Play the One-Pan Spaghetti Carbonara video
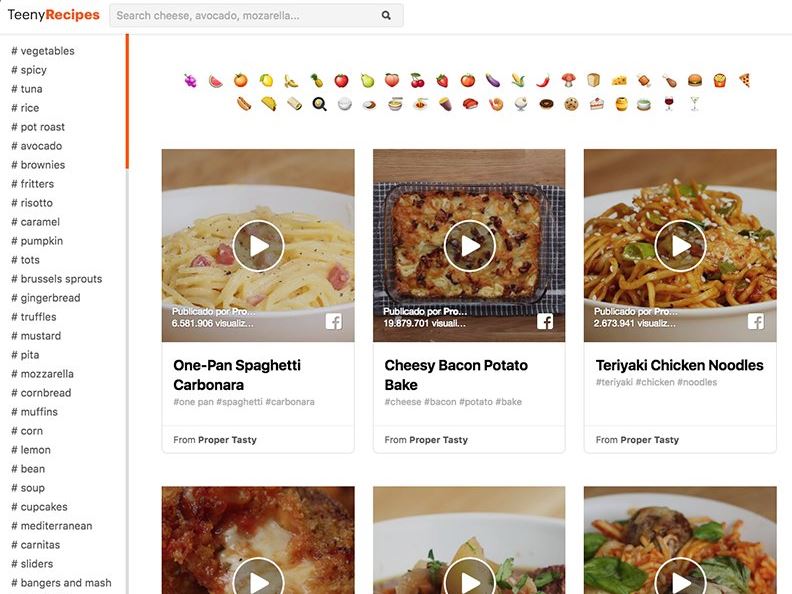Screen dimensions: 792x594 coord(259,246)
